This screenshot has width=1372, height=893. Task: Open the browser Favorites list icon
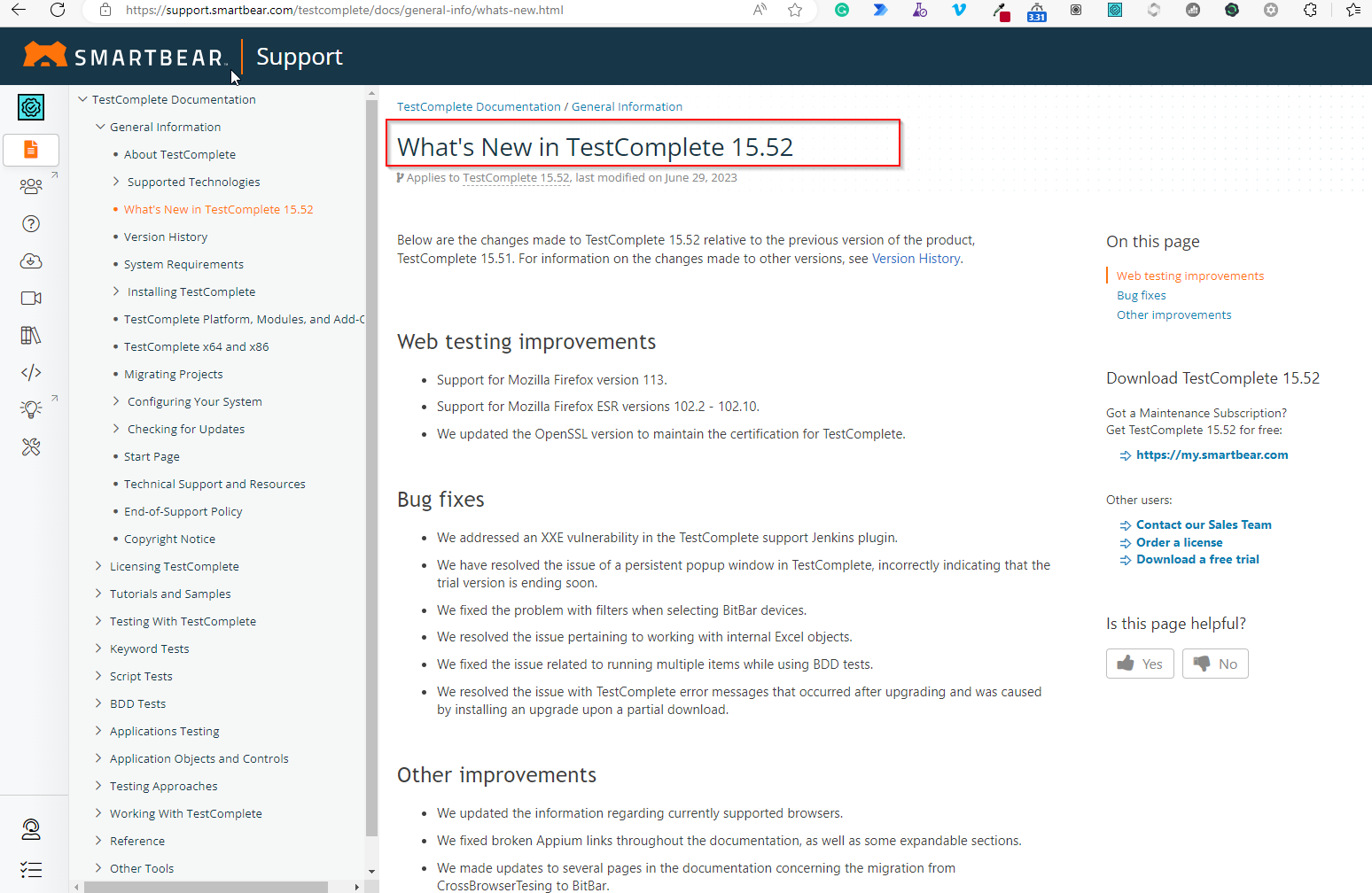pyautogui.click(x=1353, y=10)
